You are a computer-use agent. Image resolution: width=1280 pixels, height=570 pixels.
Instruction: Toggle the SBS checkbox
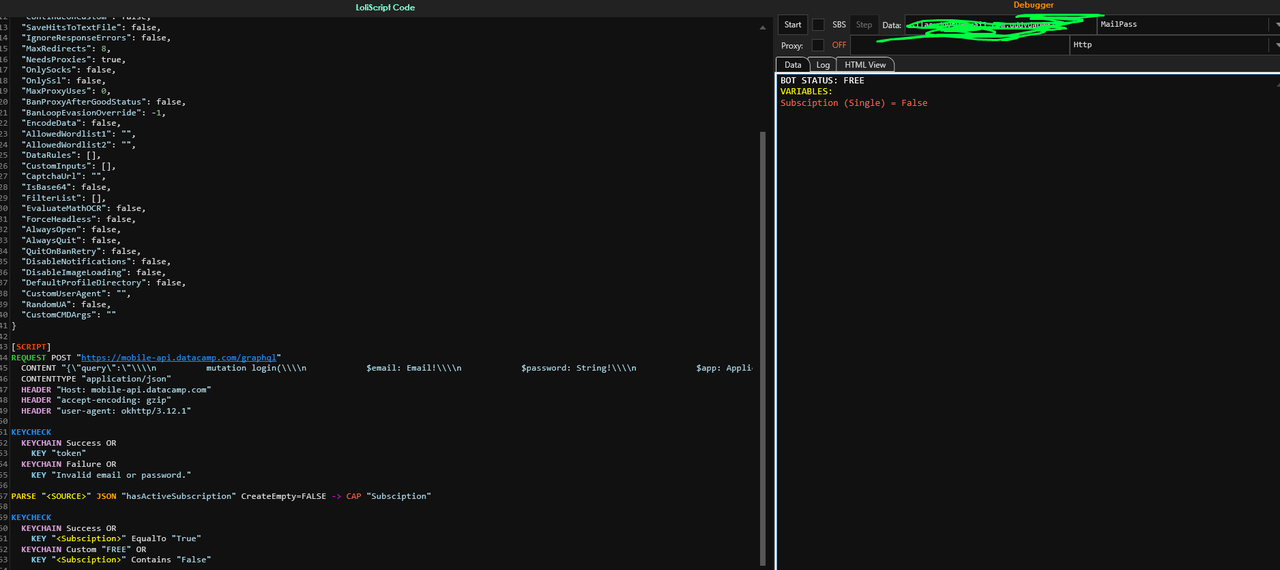pos(818,24)
